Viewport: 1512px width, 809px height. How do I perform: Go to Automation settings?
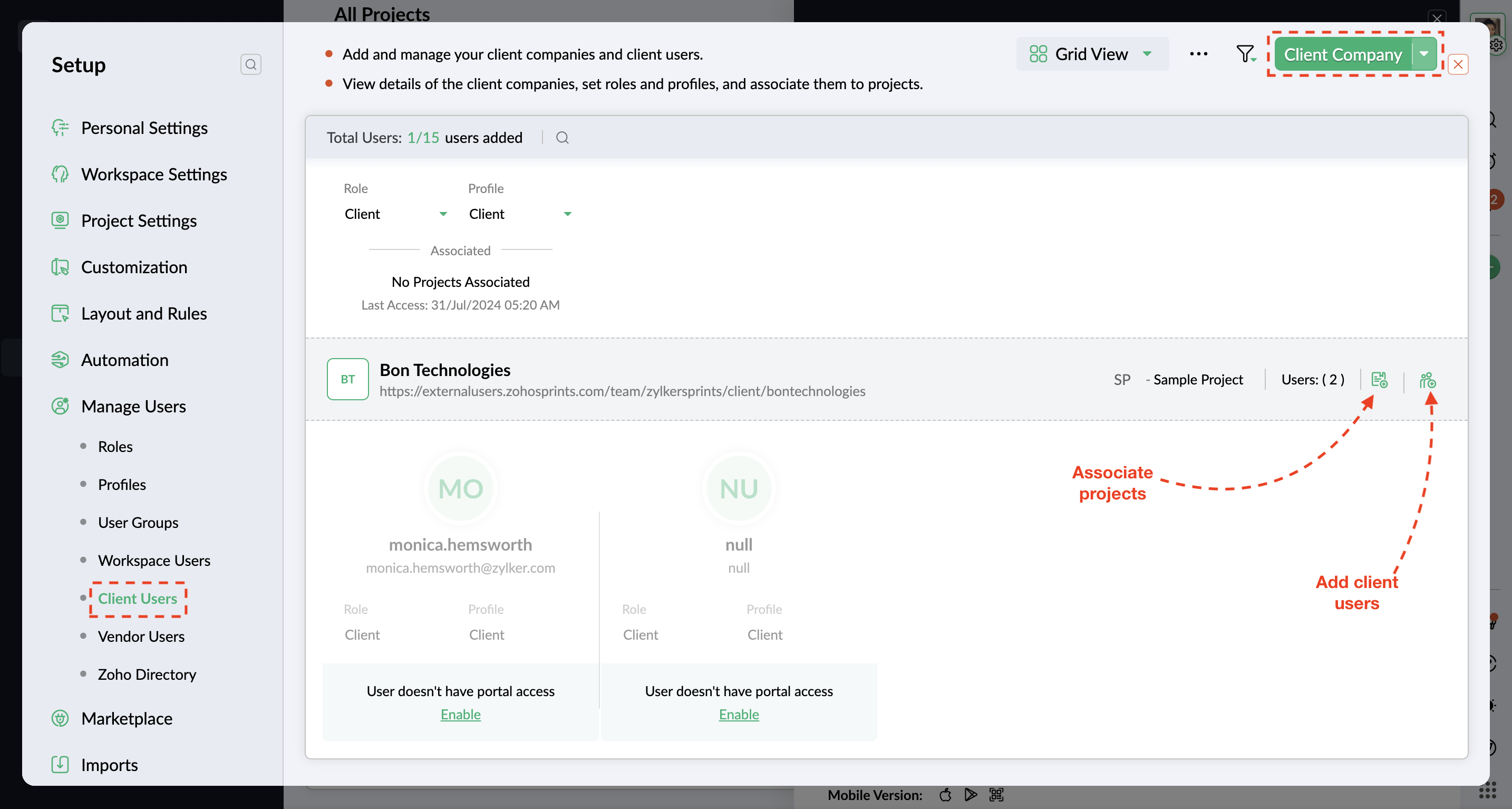[x=124, y=360]
